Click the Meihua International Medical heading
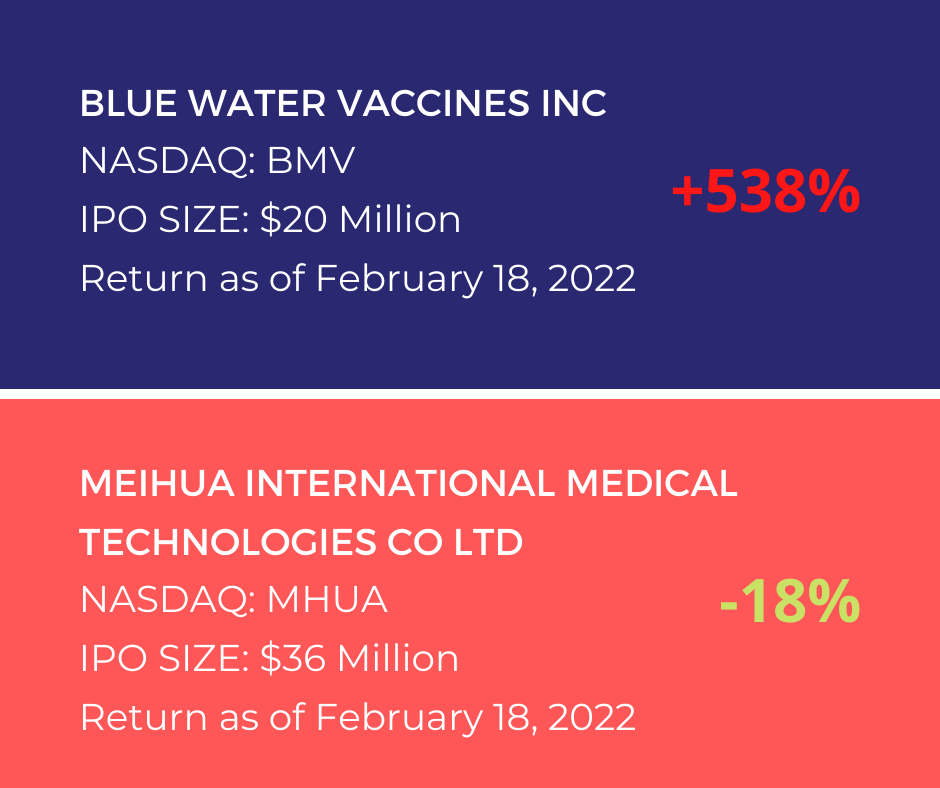The image size is (940, 788). pyautogui.click(x=409, y=483)
